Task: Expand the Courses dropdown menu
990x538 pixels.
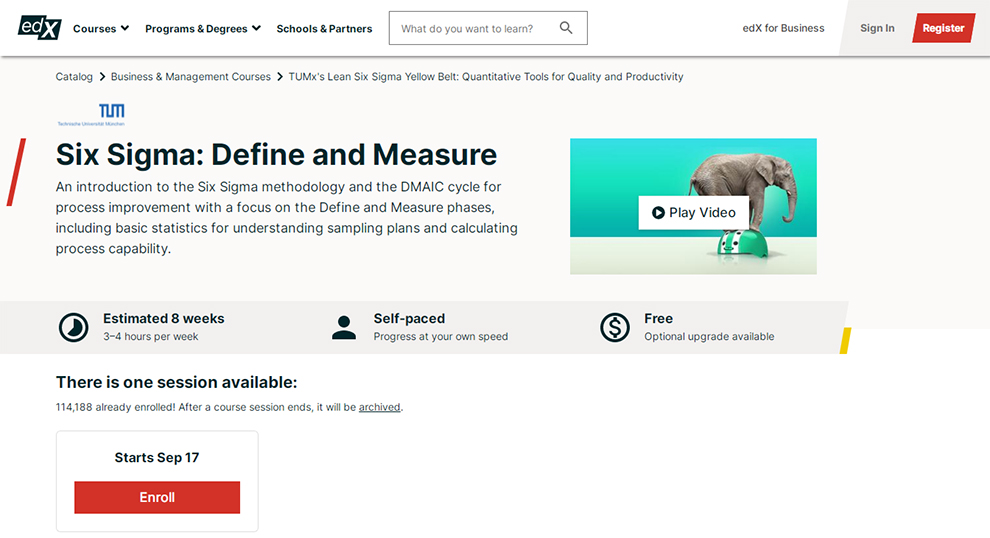Action: coord(101,28)
